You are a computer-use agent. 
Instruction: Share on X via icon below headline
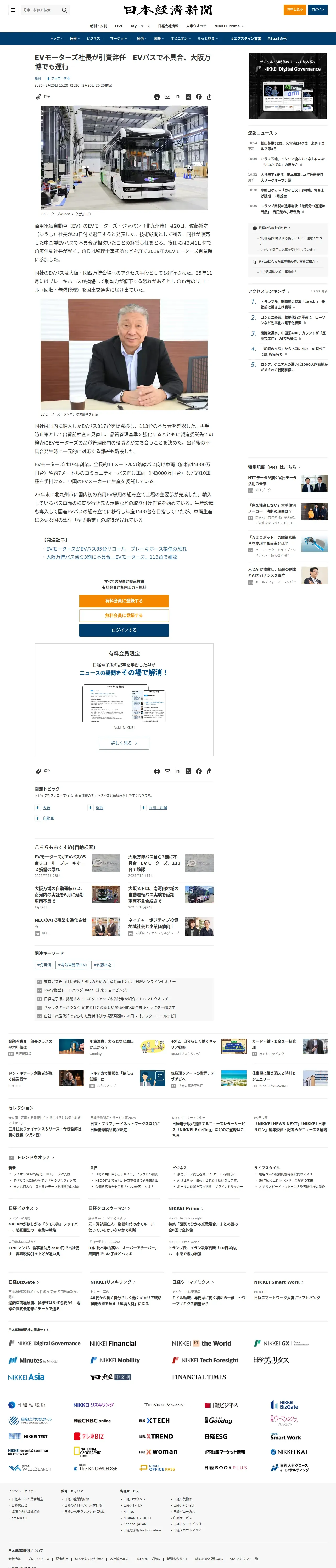tap(188, 97)
